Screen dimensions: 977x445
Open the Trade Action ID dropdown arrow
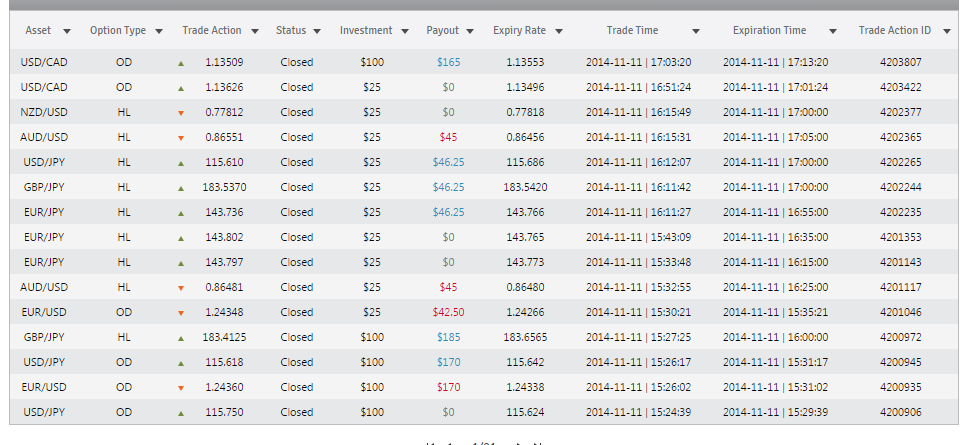pyautogui.click(x=947, y=31)
